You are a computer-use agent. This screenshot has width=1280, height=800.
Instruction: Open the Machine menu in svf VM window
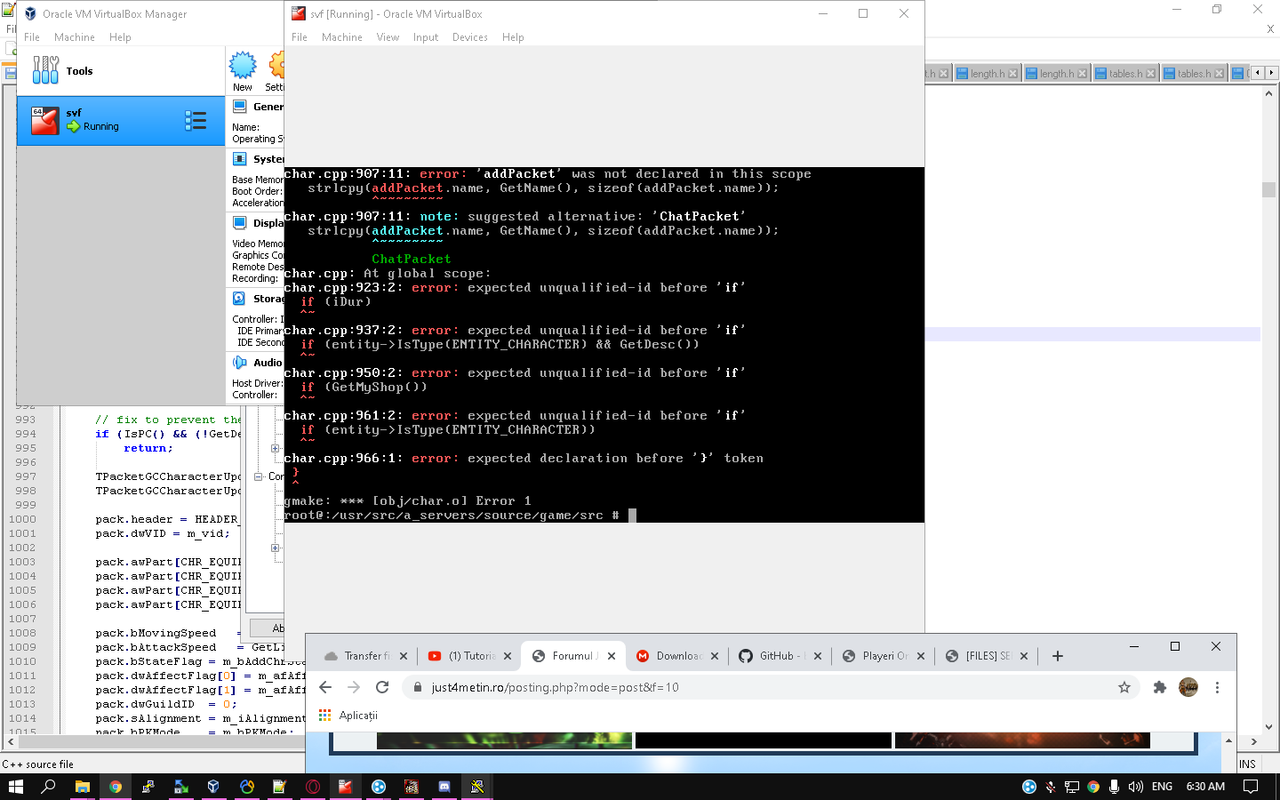[342, 37]
